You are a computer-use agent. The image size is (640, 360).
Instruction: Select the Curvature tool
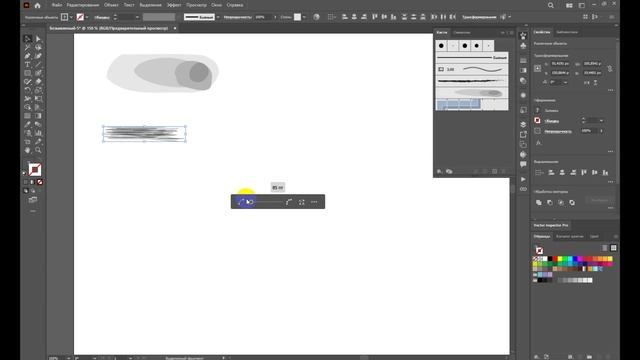38,56
